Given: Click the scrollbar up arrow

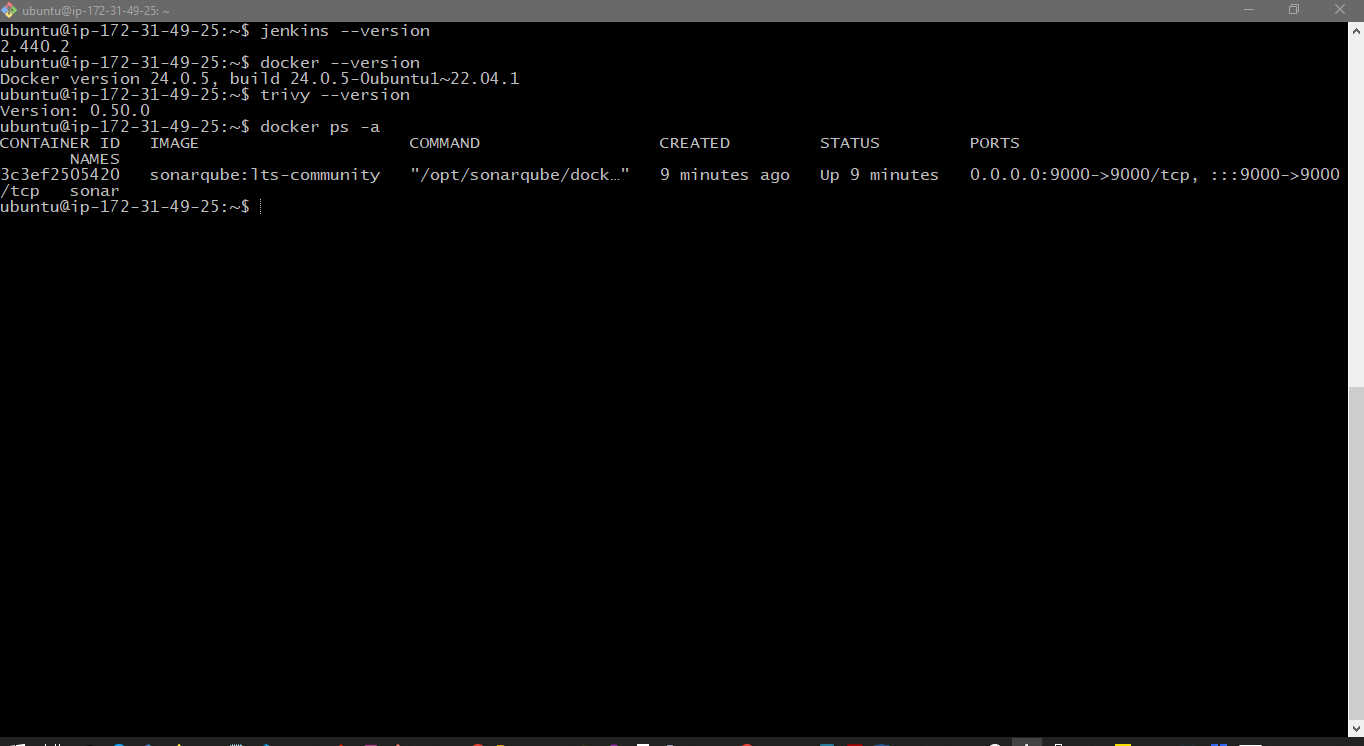Looking at the screenshot, I should [x=1356, y=30].
